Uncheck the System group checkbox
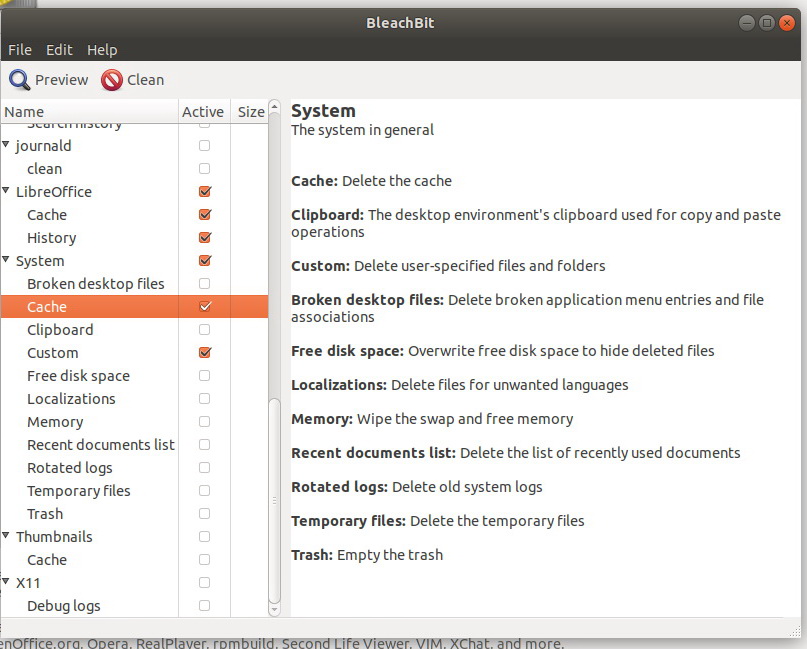 [x=205, y=260]
